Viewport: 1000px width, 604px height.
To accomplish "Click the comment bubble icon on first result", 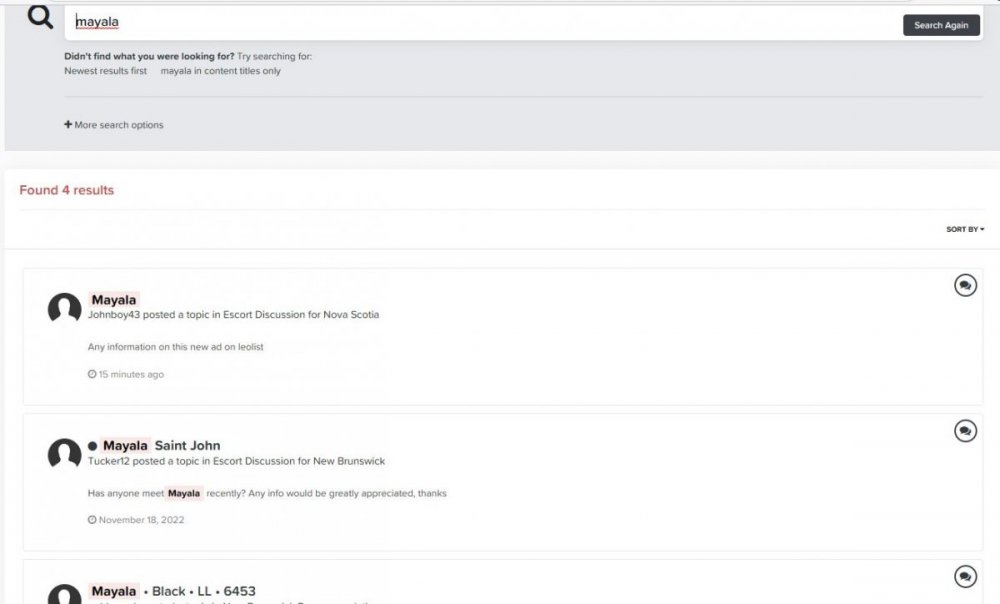I will [x=965, y=286].
